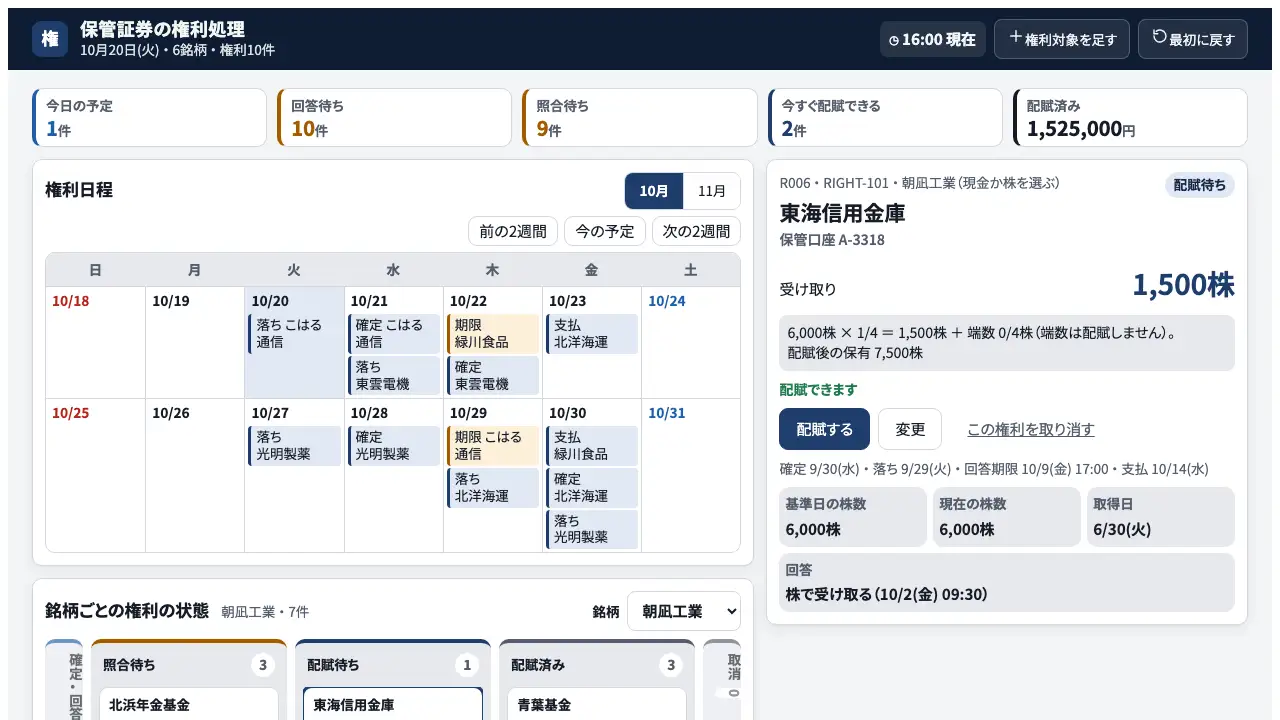Click the この権利を取り消す link
Image resolution: width=1280 pixels, height=720 pixels.
(1031, 429)
